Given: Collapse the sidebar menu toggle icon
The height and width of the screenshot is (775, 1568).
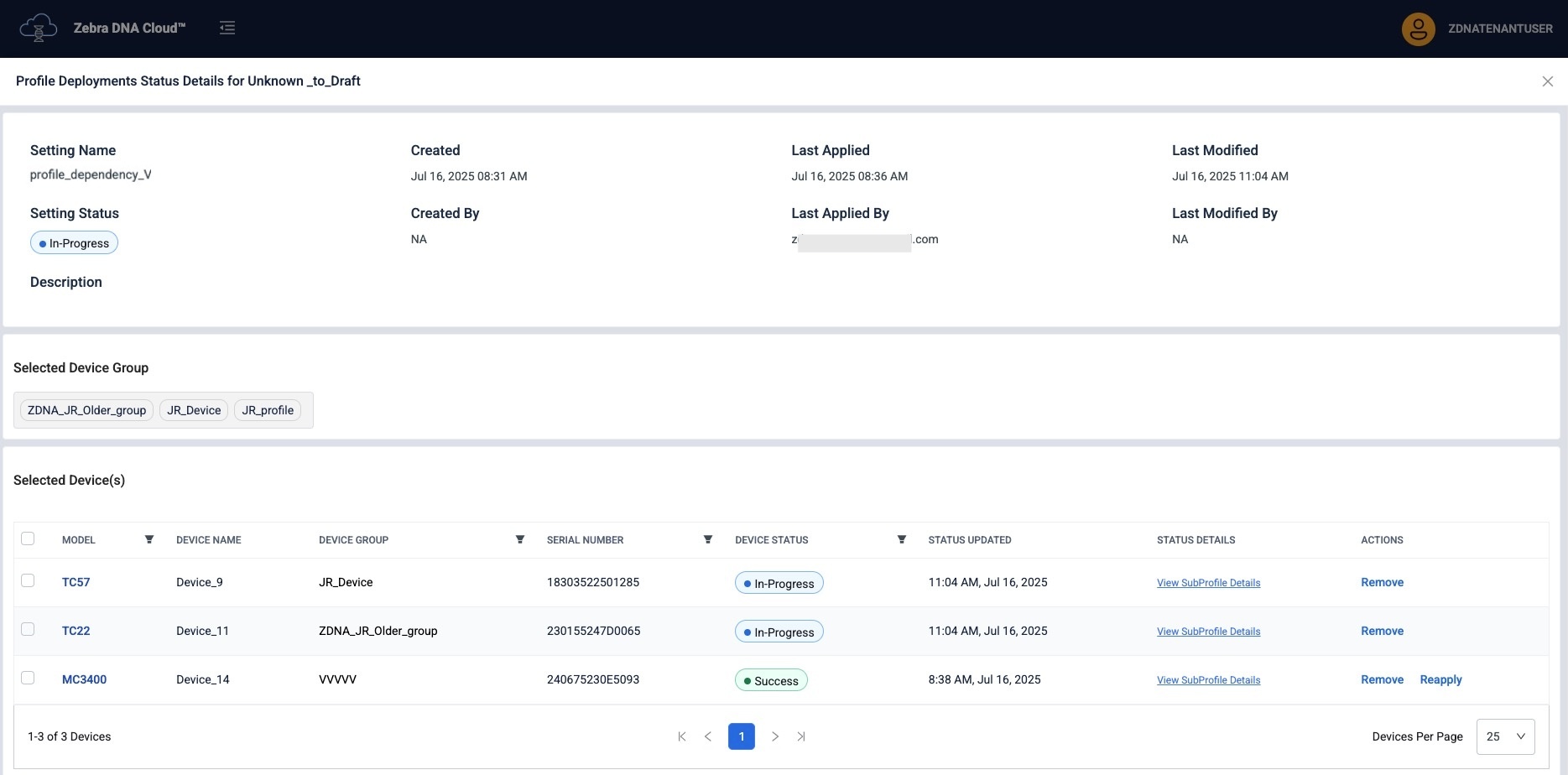Looking at the screenshot, I should click(227, 29).
